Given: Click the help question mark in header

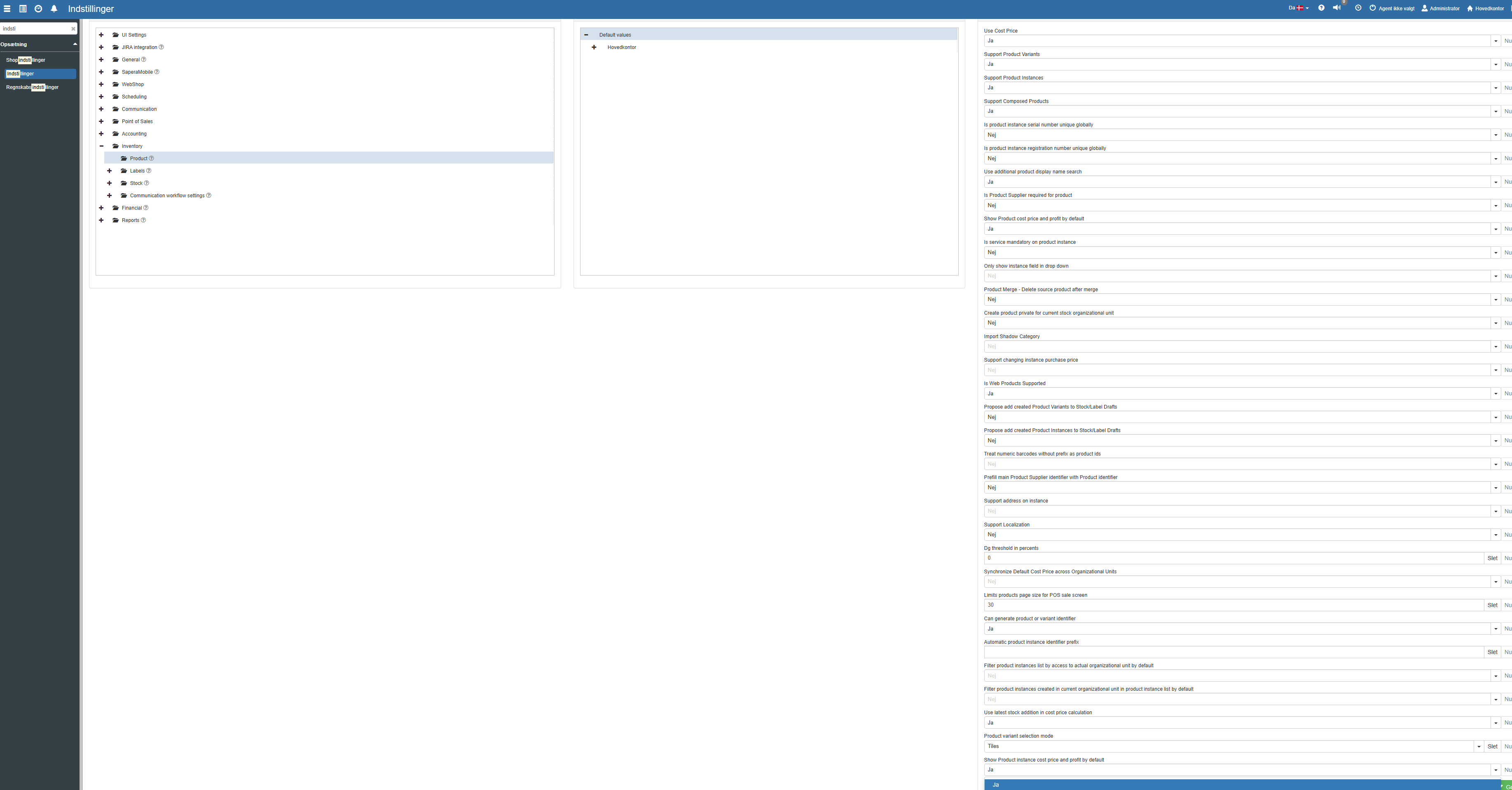Looking at the screenshot, I should point(1321,8).
